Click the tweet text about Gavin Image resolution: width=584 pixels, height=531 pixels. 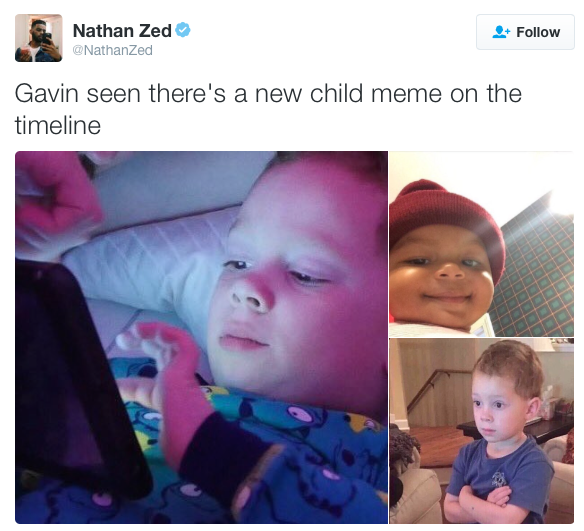pyautogui.click(x=268, y=109)
